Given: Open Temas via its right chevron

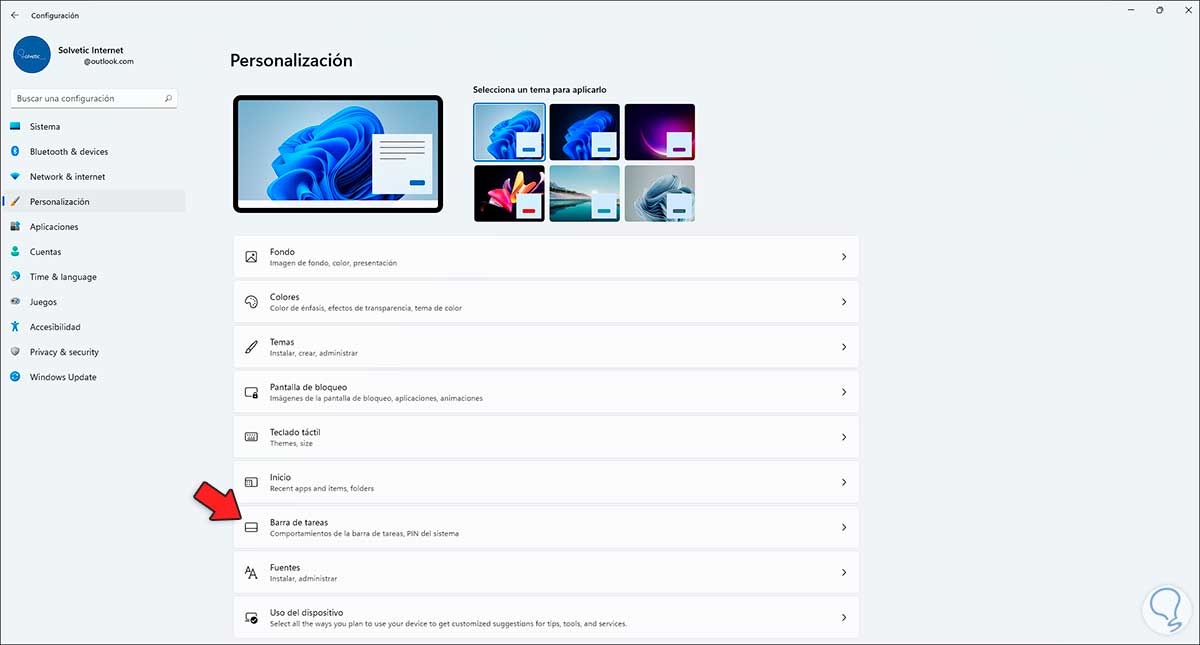Looking at the screenshot, I should pos(843,347).
